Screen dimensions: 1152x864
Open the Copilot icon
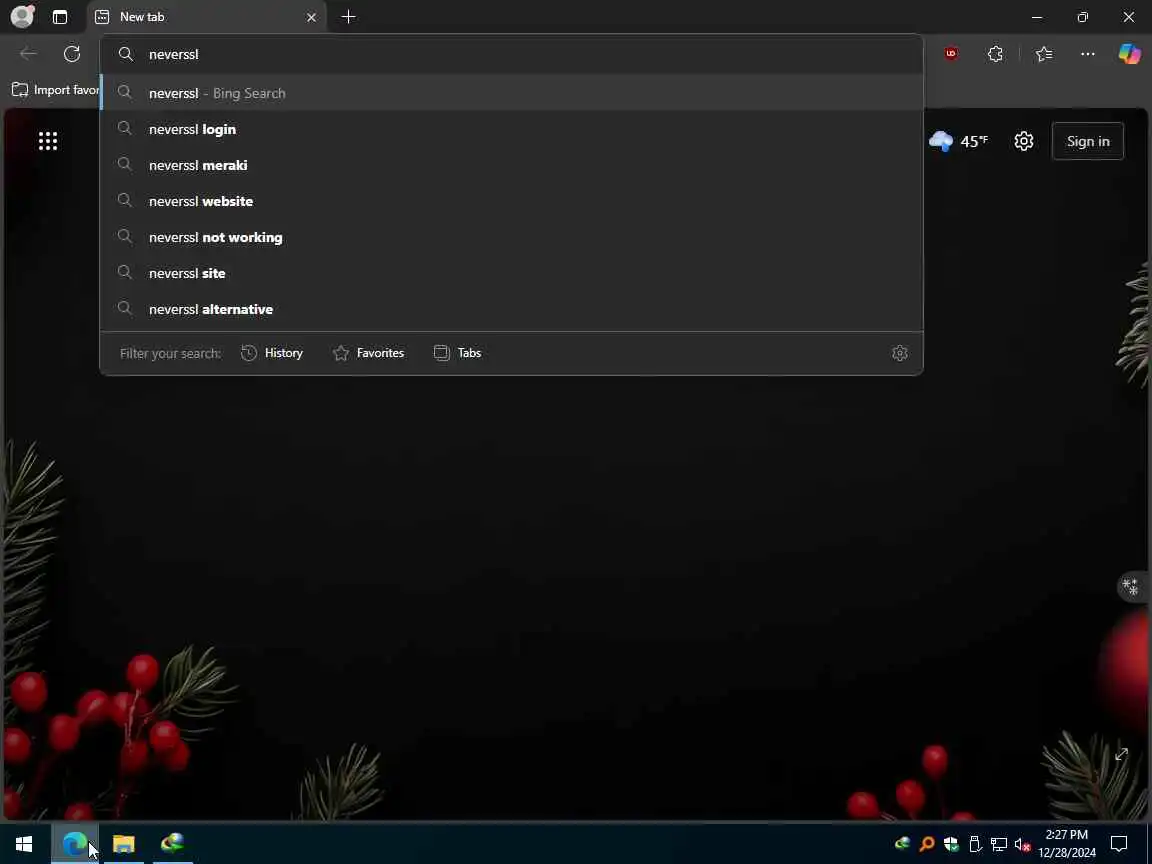click(x=1129, y=54)
